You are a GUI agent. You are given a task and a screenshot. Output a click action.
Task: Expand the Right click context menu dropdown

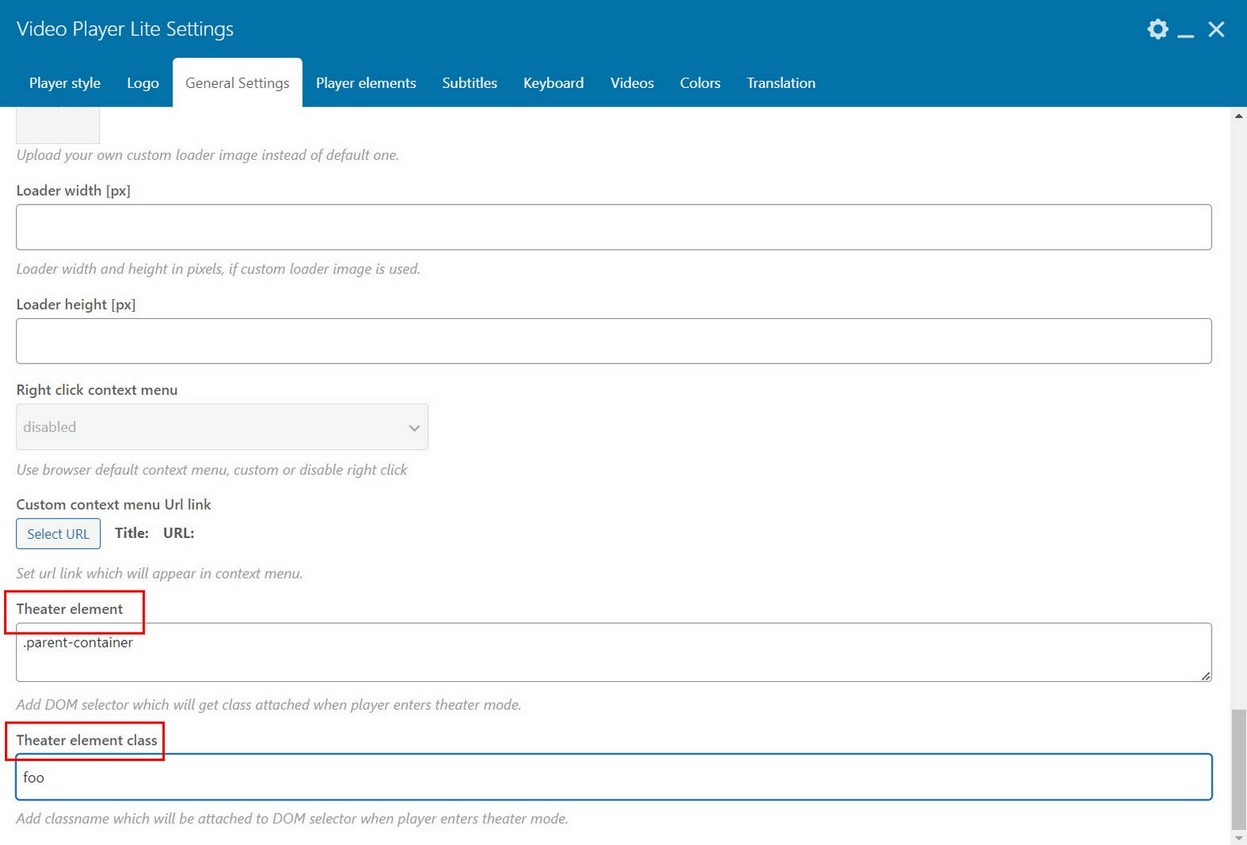point(222,427)
